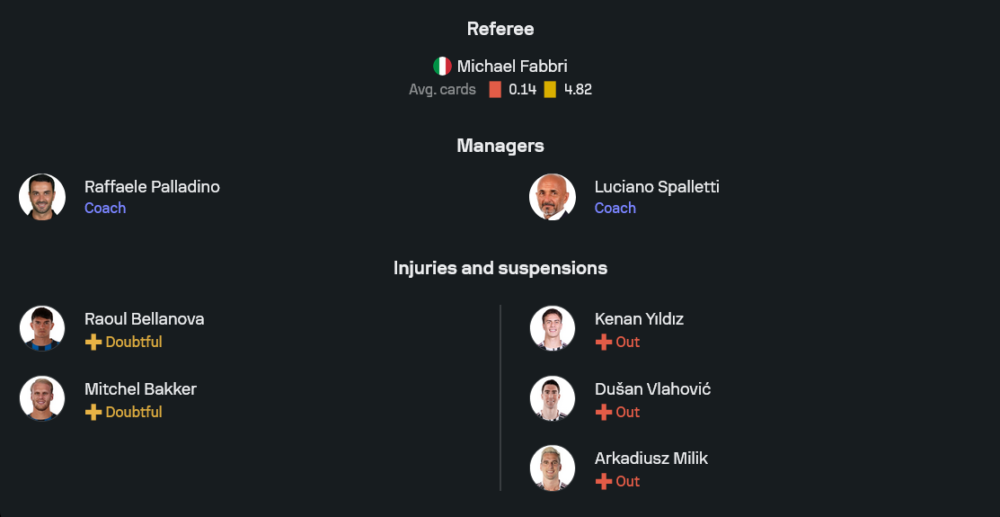The height and width of the screenshot is (517, 1000).
Task: Select the Raoul Bellanova player name
Action: (144, 319)
